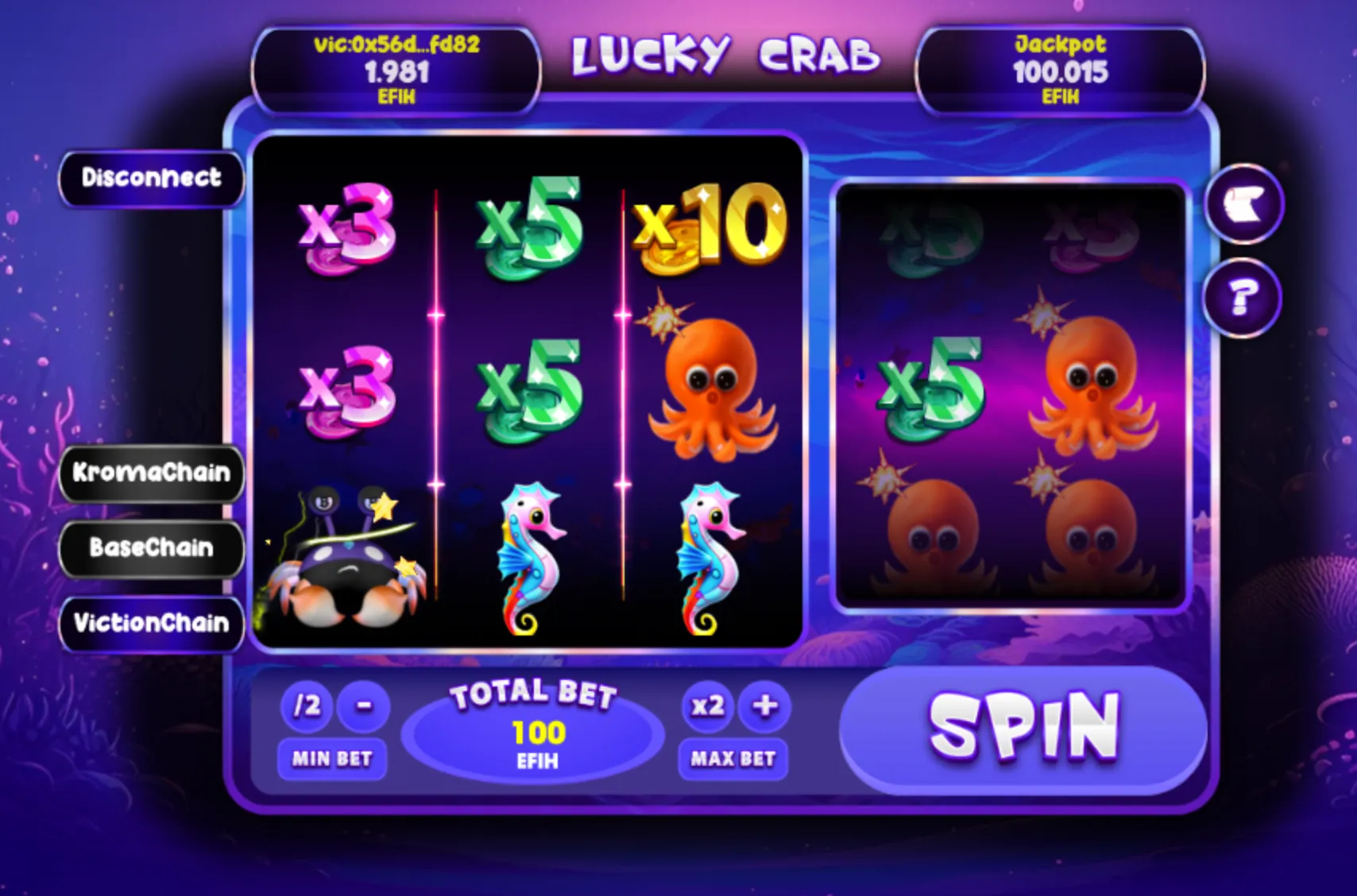Image resolution: width=1357 pixels, height=896 pixels.
Task: Click the green x5 in the side panel
Action: click(930, 388)
